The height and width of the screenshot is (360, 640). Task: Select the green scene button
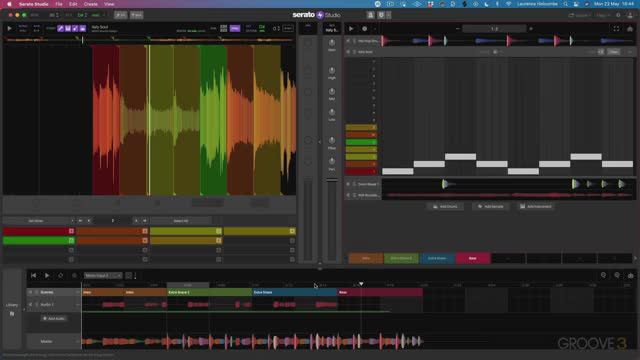click(x=401, y=258)
